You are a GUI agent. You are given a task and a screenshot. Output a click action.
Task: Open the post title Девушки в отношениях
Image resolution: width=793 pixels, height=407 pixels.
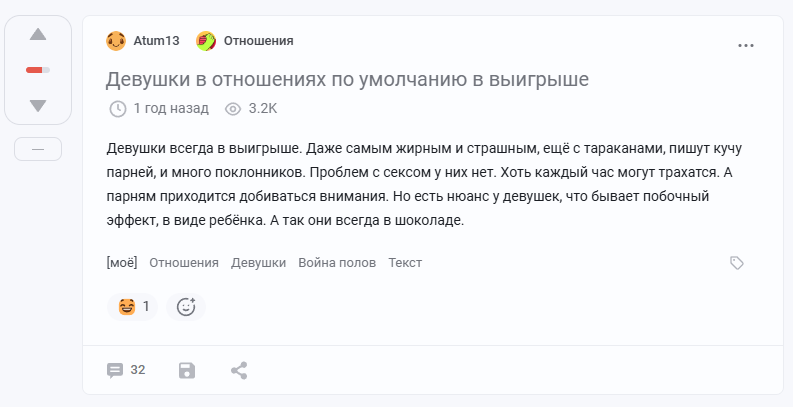click(x=347, y=79)
